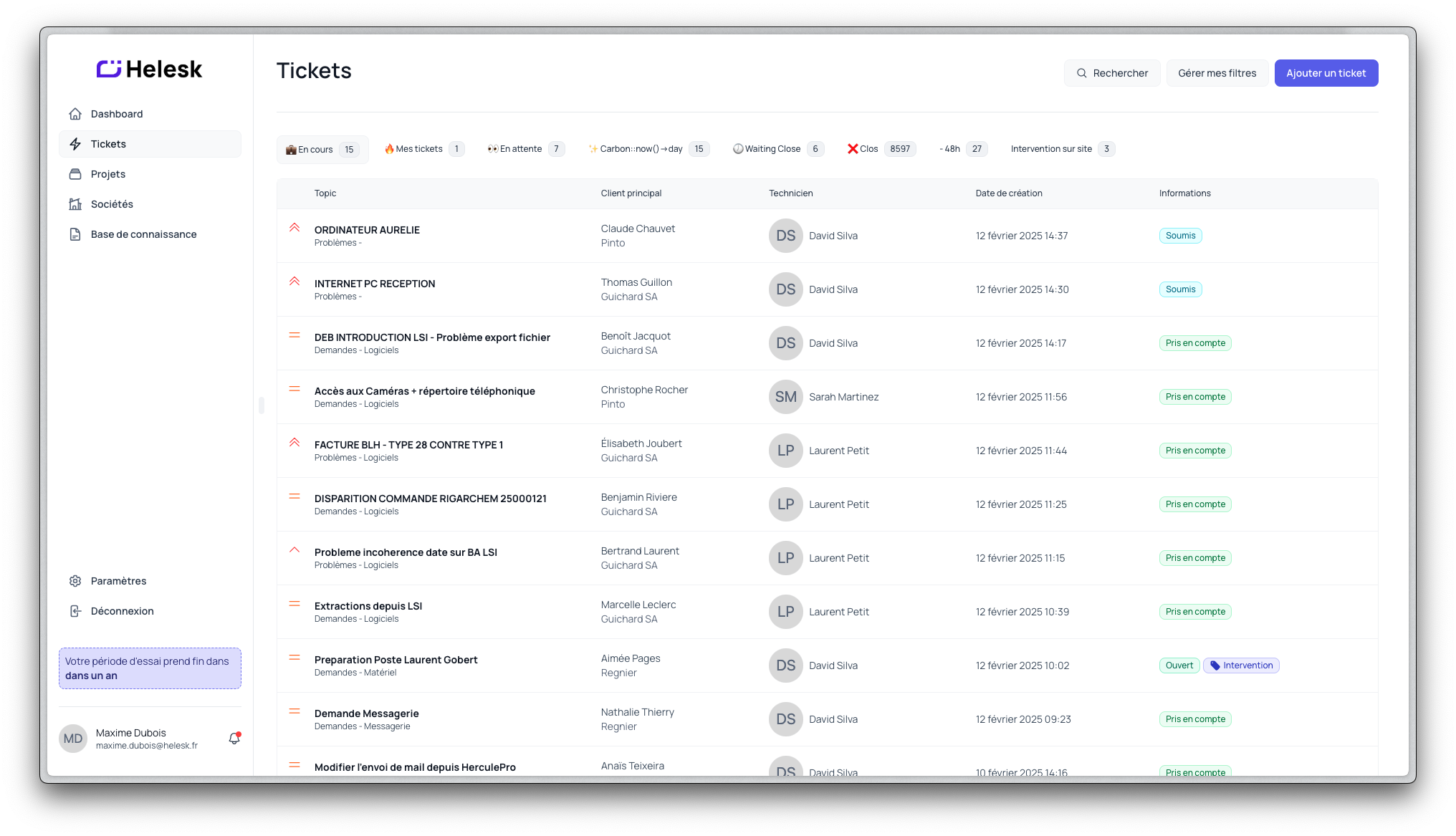Click the Base de connaissance document icon

(75, 234)
